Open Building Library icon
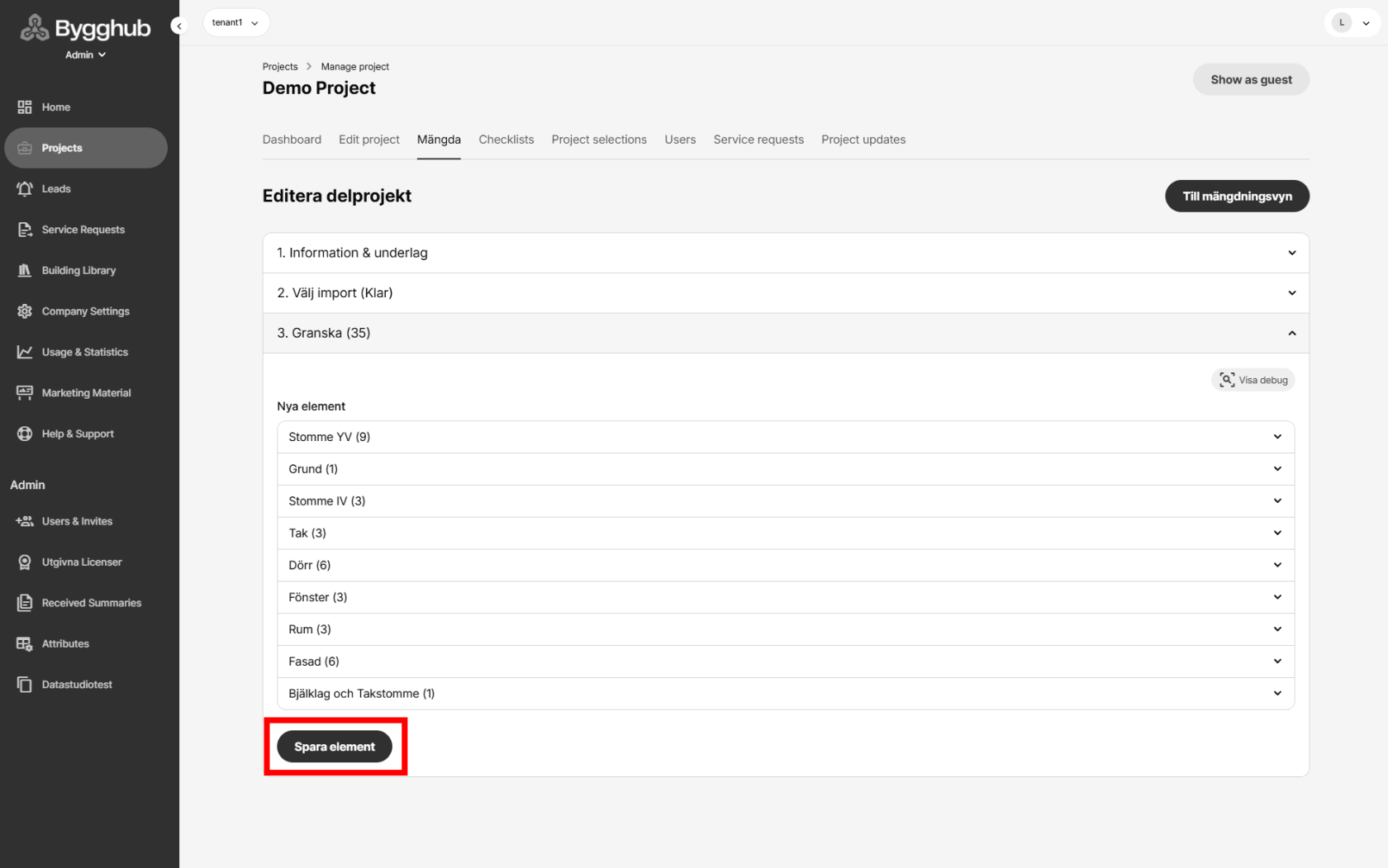This screenshot has height=868, width=1388. (25, 271)
